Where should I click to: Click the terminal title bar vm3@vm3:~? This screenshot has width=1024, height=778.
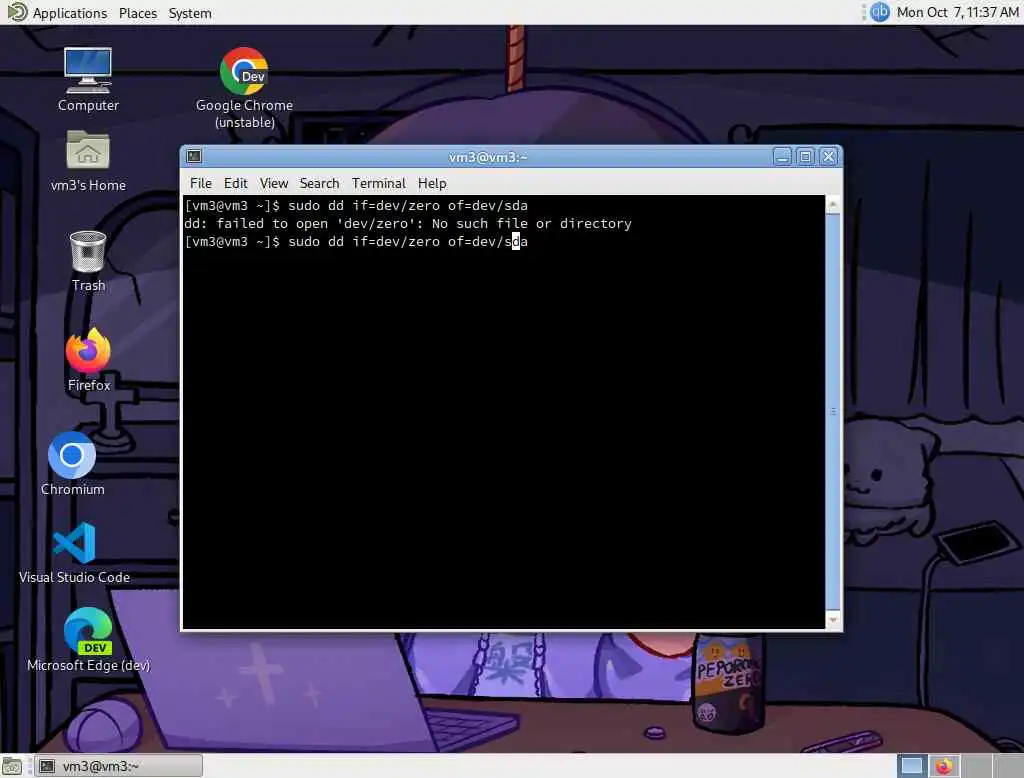pos(488,157)
